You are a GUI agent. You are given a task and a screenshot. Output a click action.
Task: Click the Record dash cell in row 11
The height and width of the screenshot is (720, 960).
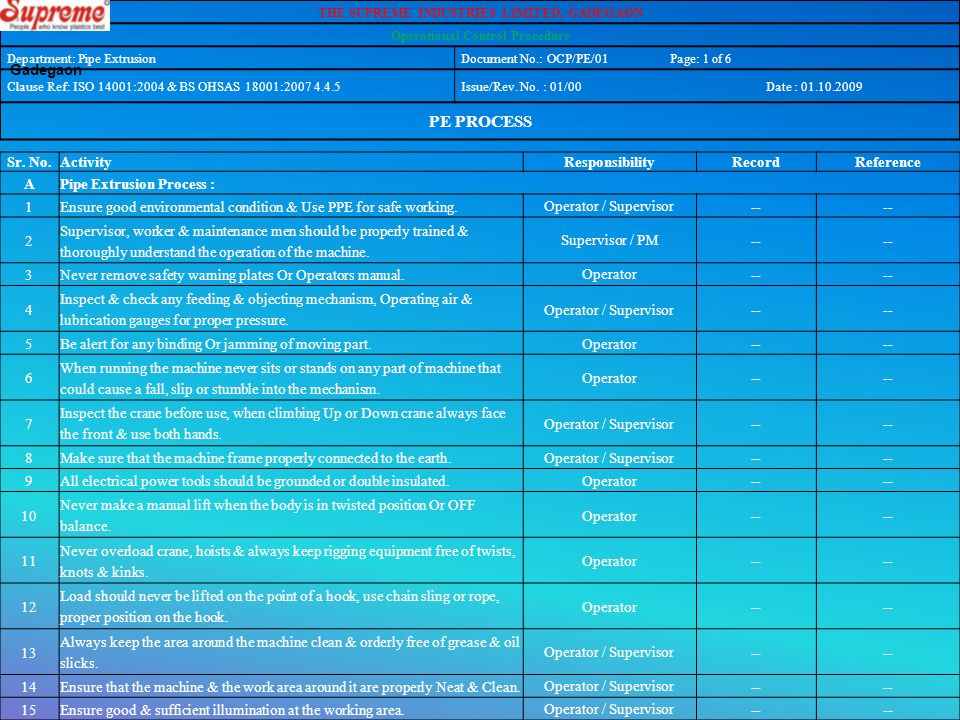pyautogui.click(x=756, y=561)
